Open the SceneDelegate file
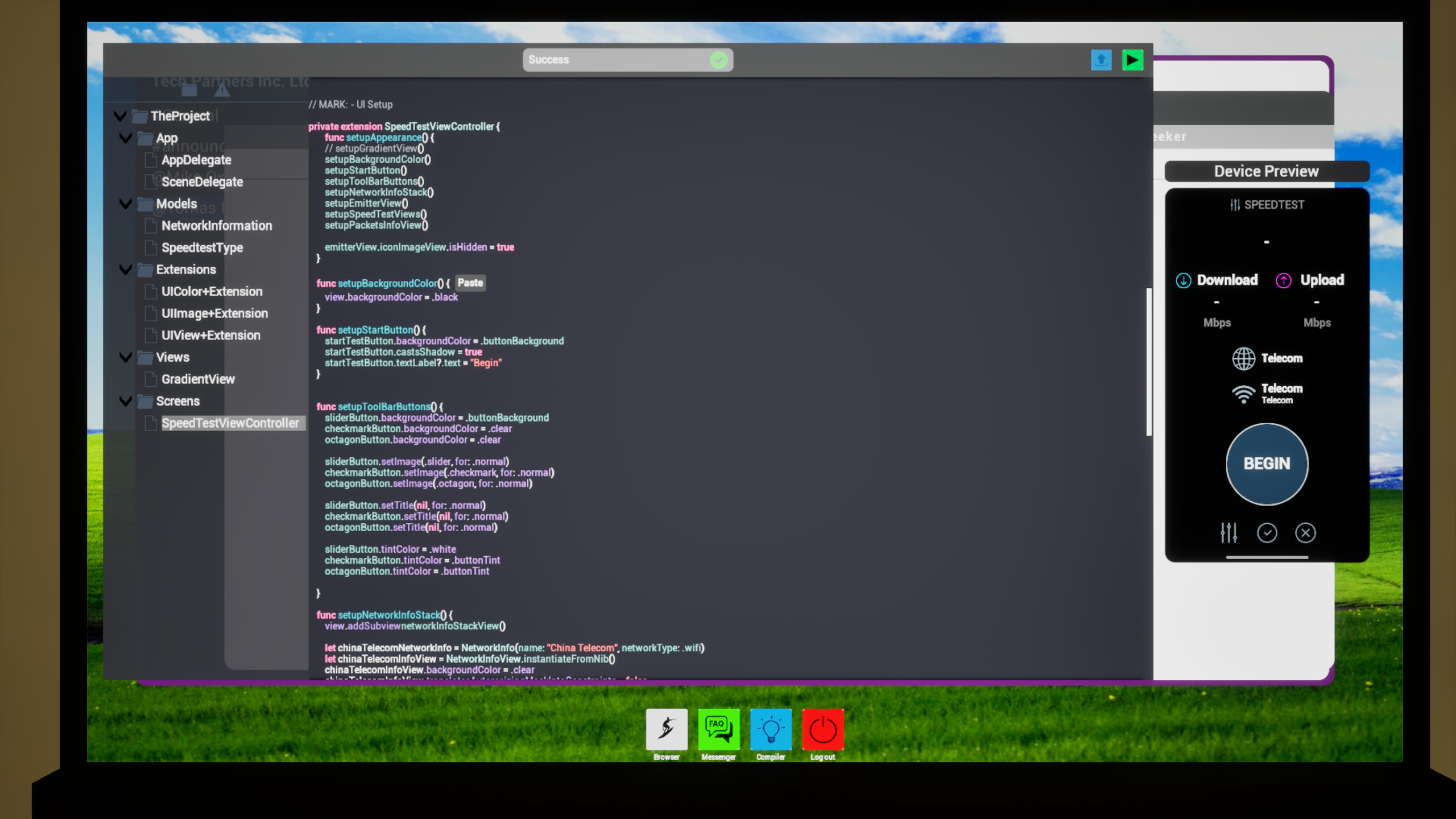The width and height of the screenshot is (1456, 819). 202,182
